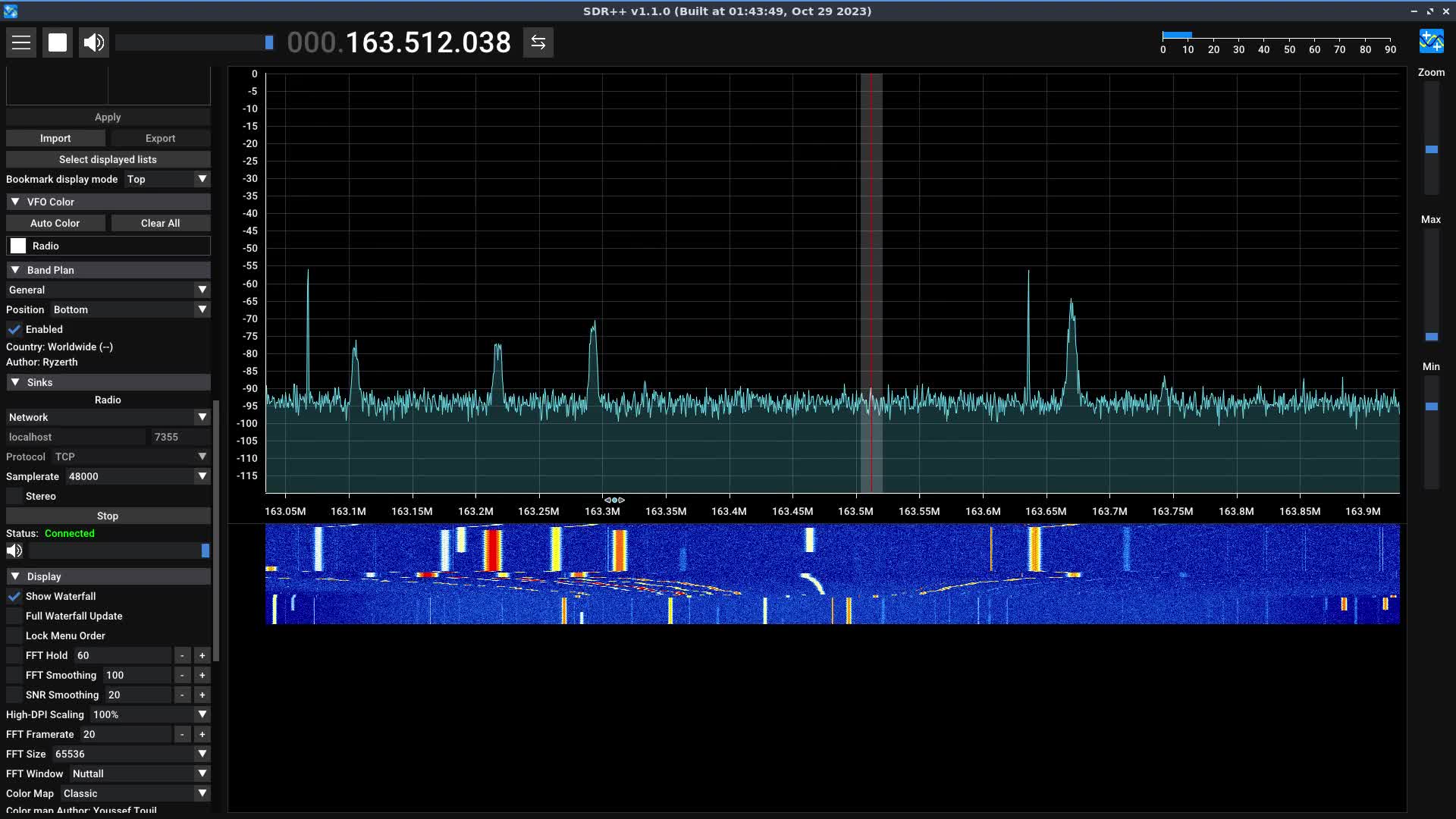Open the Bookmark display mode dropdown set to Top

[167, 179]
